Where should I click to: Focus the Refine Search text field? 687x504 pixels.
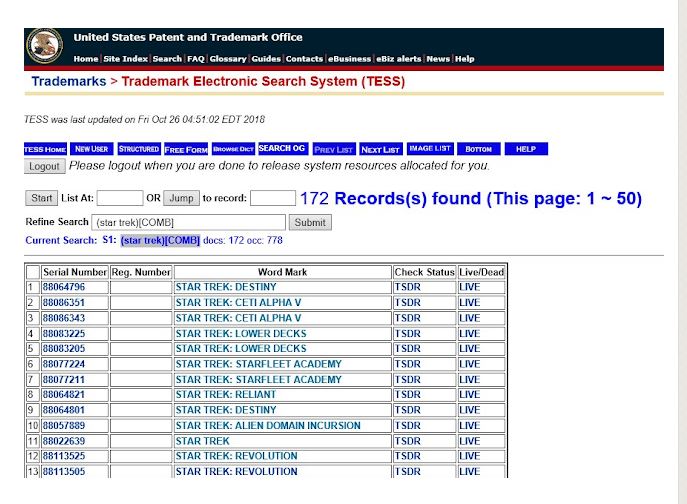coord(188,223)
